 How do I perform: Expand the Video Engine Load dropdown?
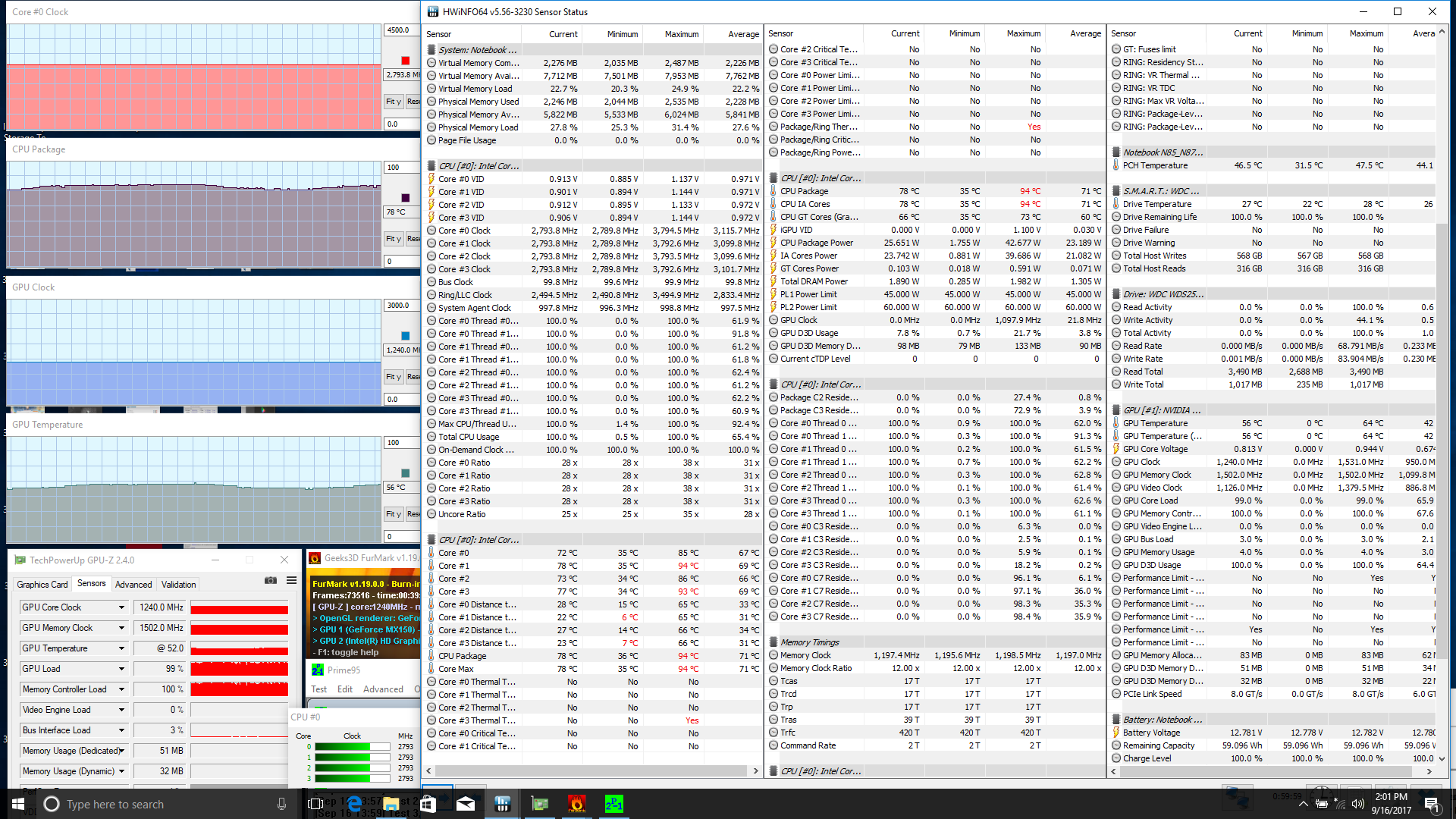[x=121, y=710]
